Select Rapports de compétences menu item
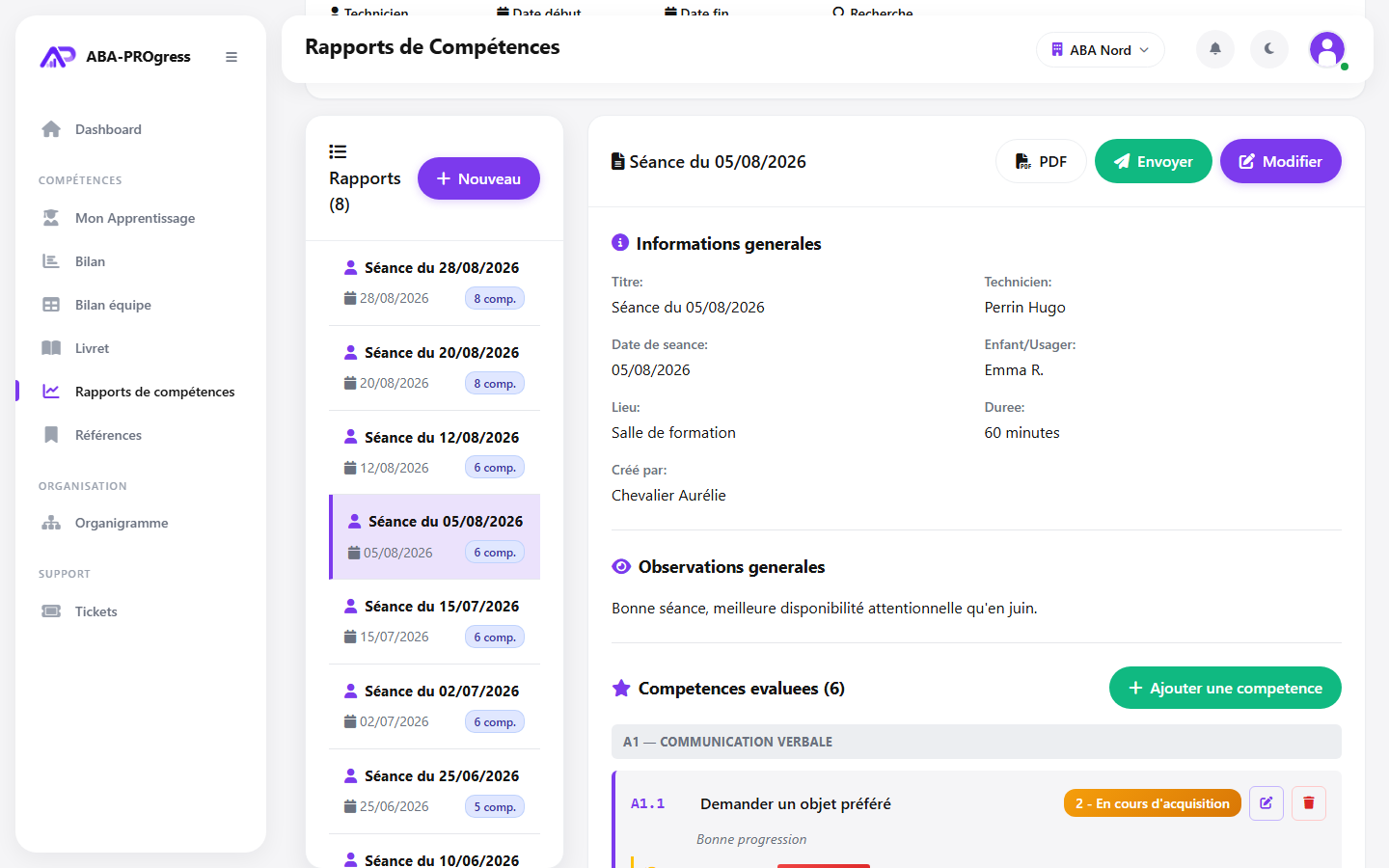The width and height of the screenshot is (1389, 868). 141,392
